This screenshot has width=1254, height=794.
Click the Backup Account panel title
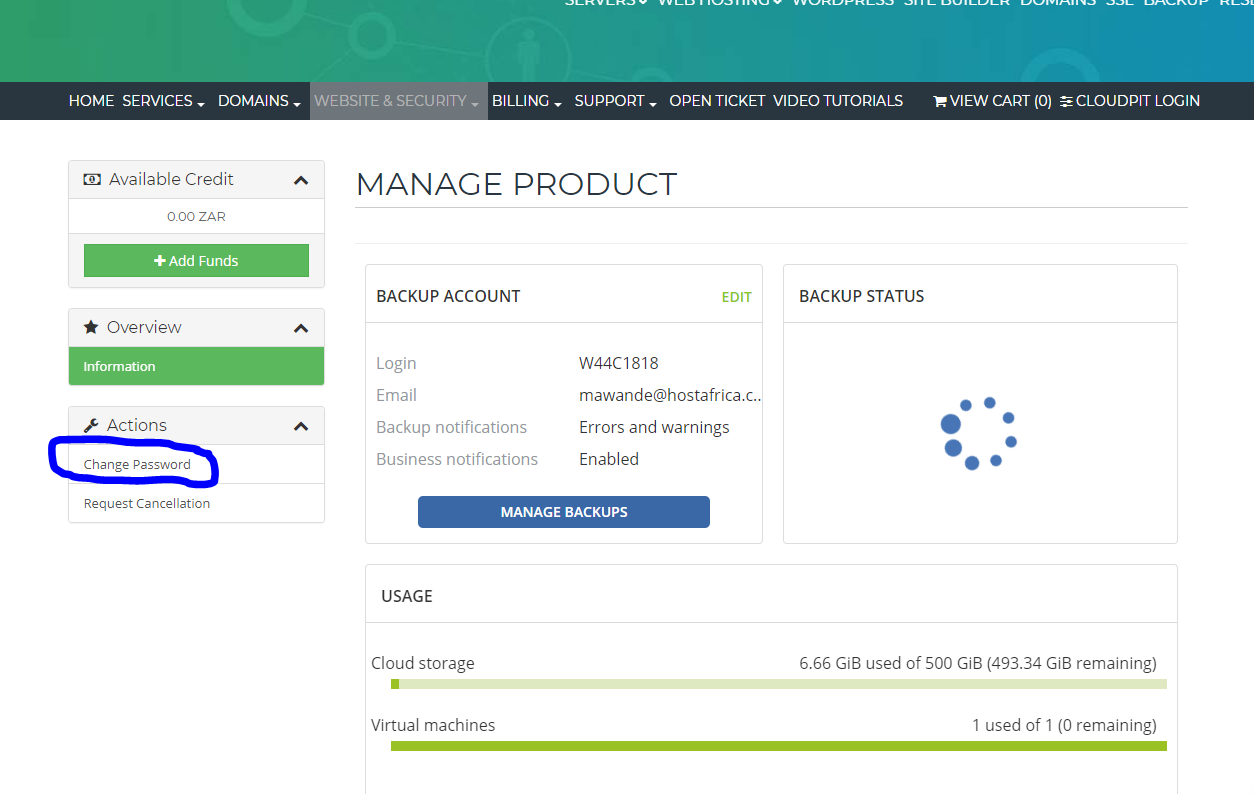448,296
